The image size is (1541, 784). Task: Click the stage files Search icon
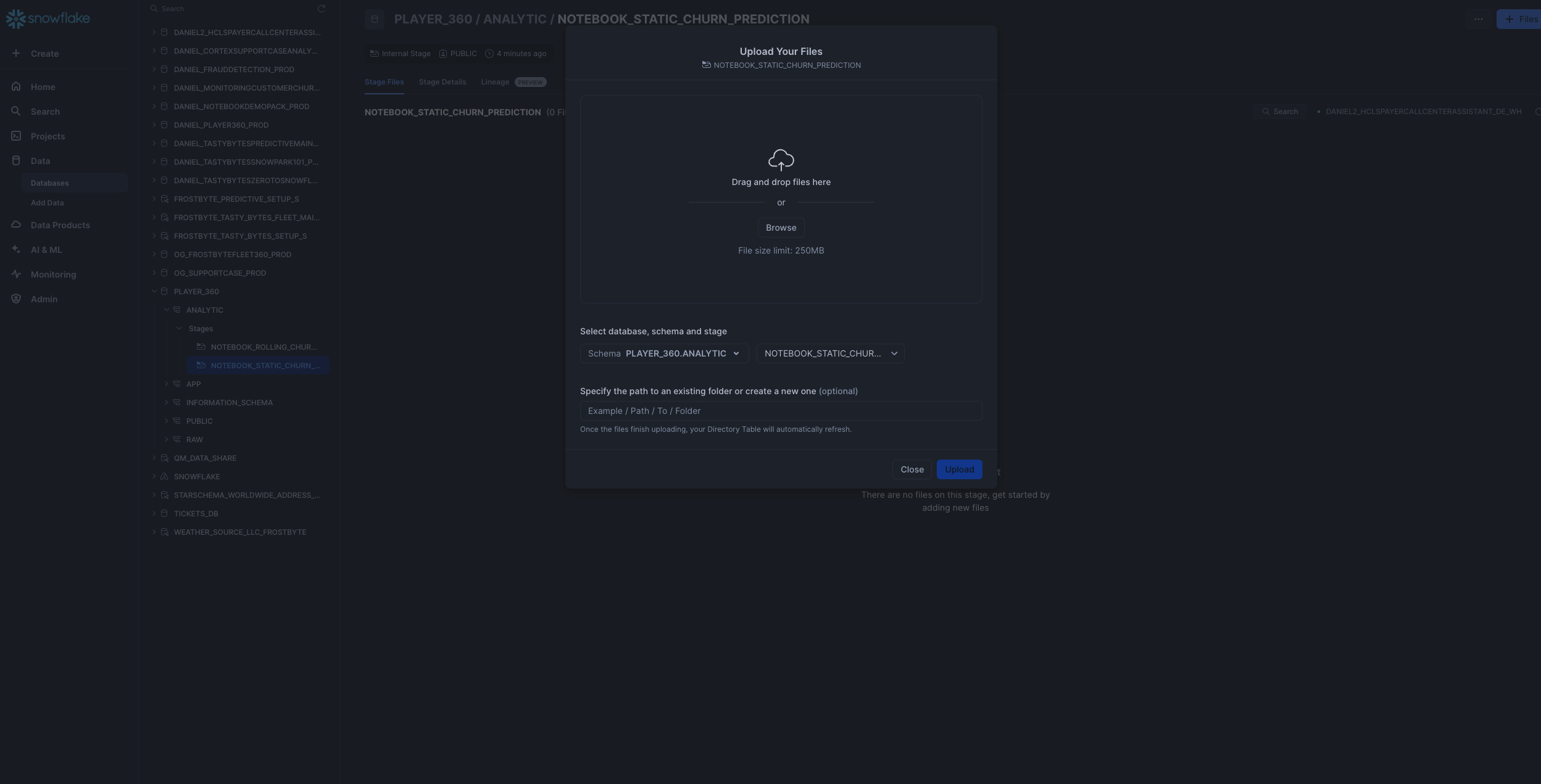coord(1266,111)
